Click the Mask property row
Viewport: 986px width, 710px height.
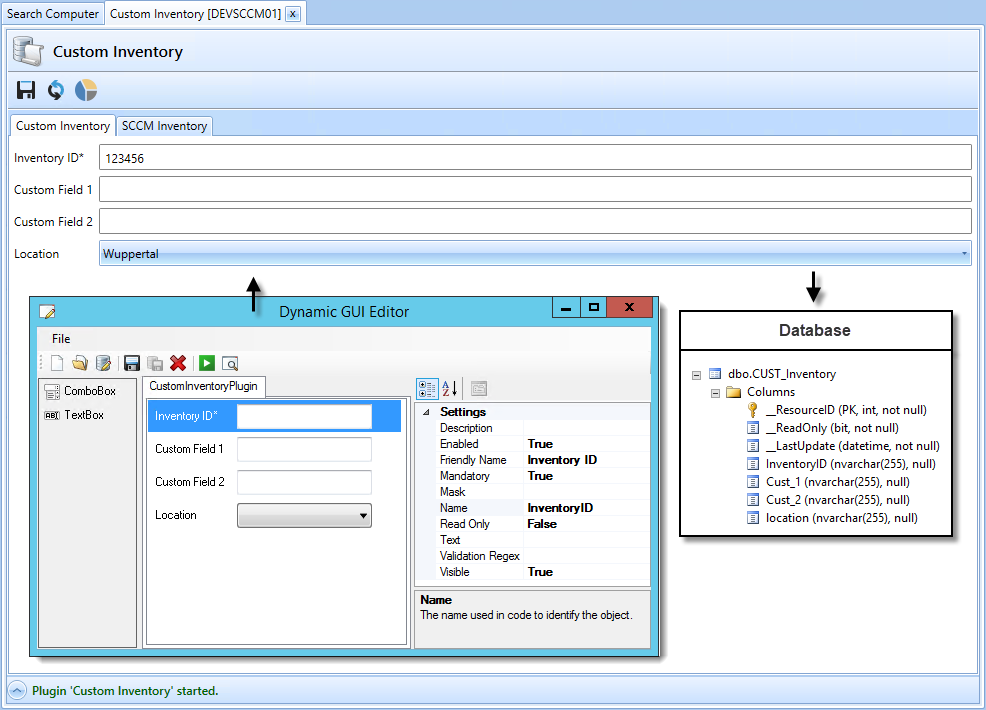click(543, 492)
